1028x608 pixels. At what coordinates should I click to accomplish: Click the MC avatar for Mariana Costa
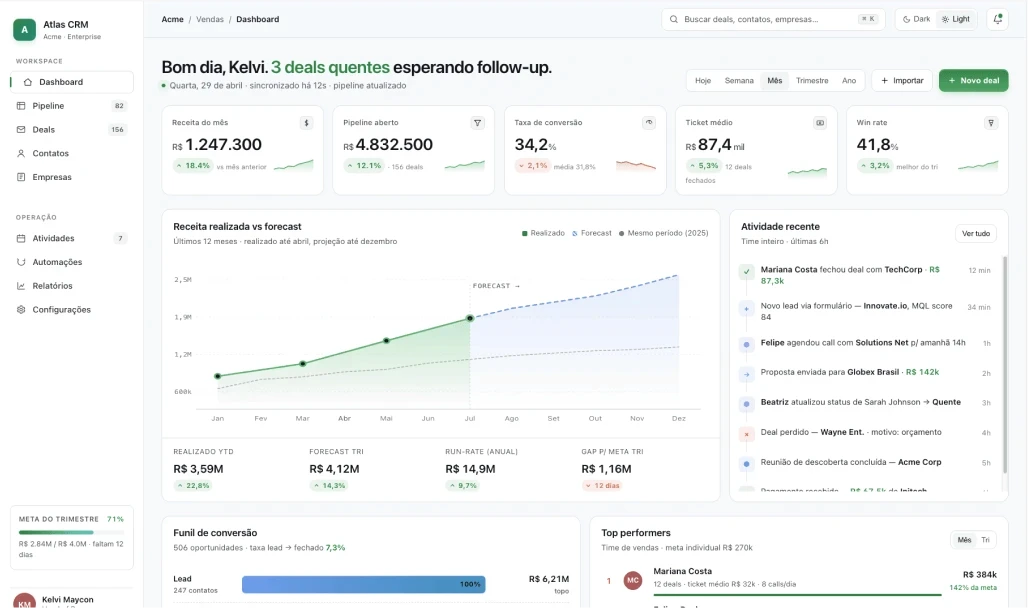pyautogui.click(x=633, y=580)
